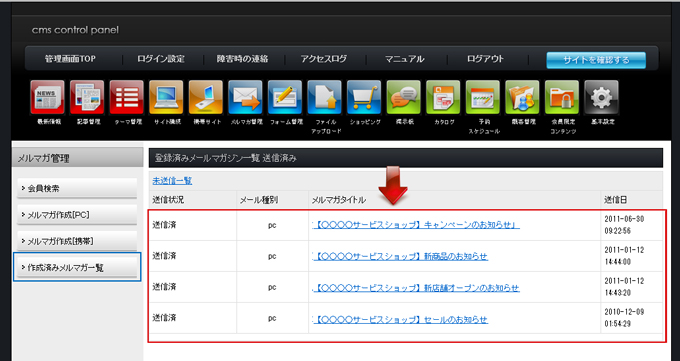Click the cms control panel title
The width and height of the screenshot is (680, 361).
[75, 30]
